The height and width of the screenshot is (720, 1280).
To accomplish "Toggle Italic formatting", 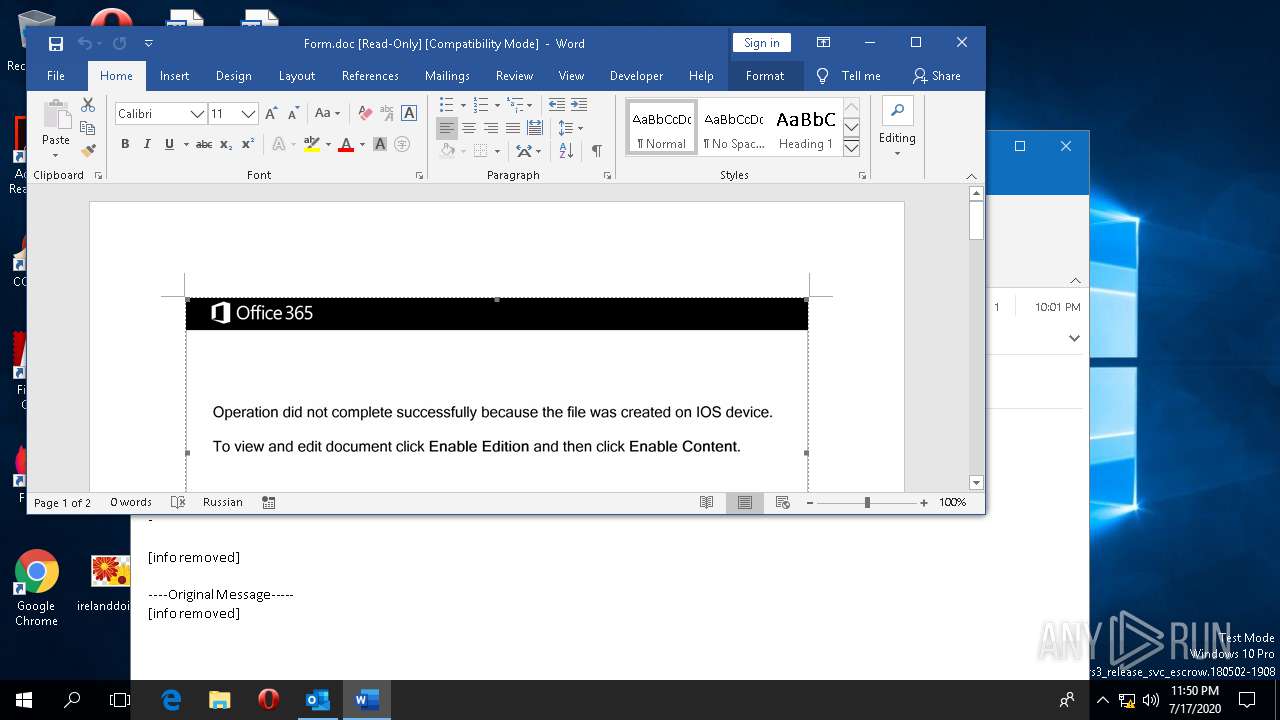I will [x=147, y=144].
